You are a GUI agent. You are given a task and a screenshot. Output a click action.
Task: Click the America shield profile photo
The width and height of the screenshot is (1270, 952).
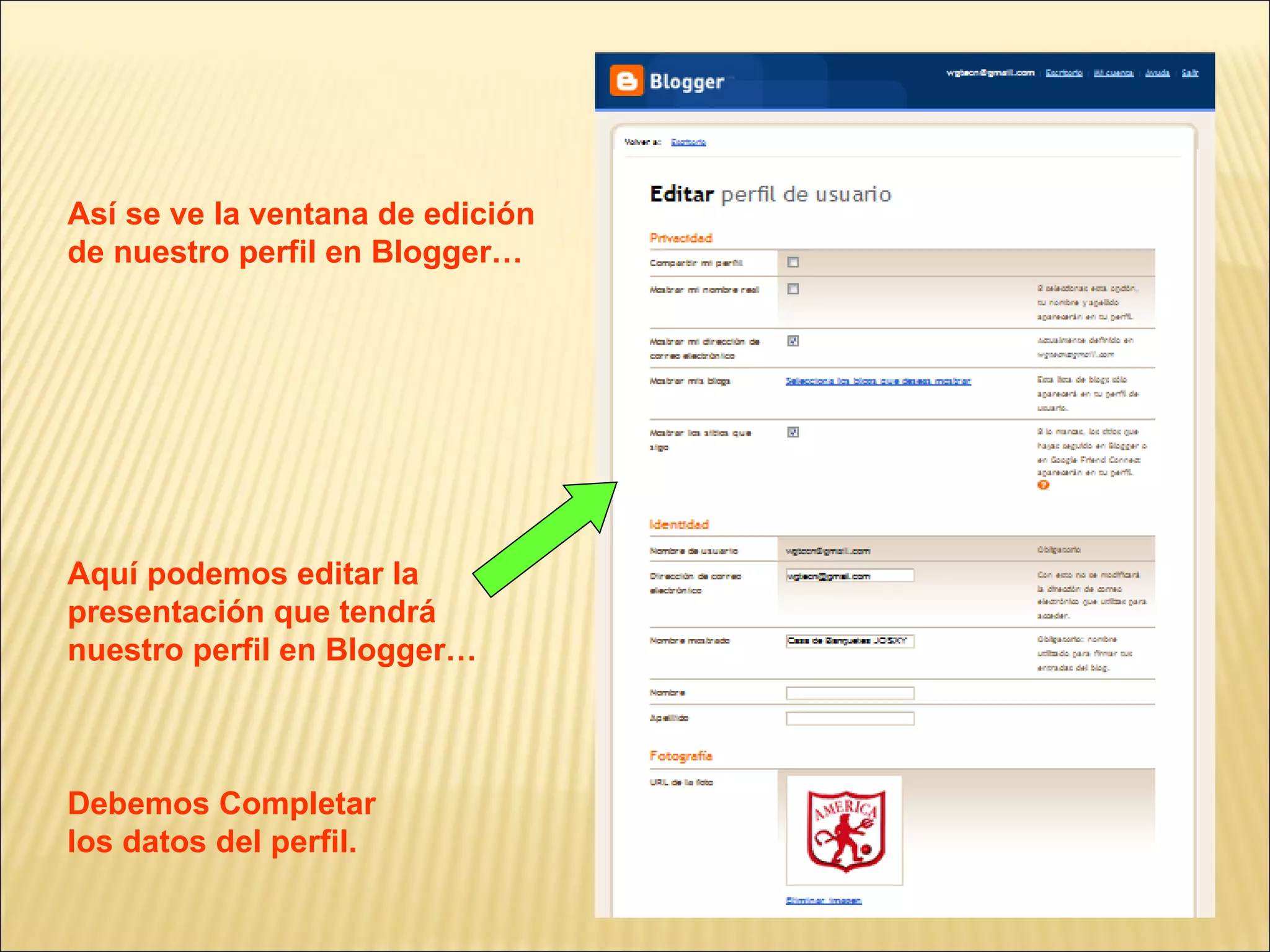tap(845, 831)
